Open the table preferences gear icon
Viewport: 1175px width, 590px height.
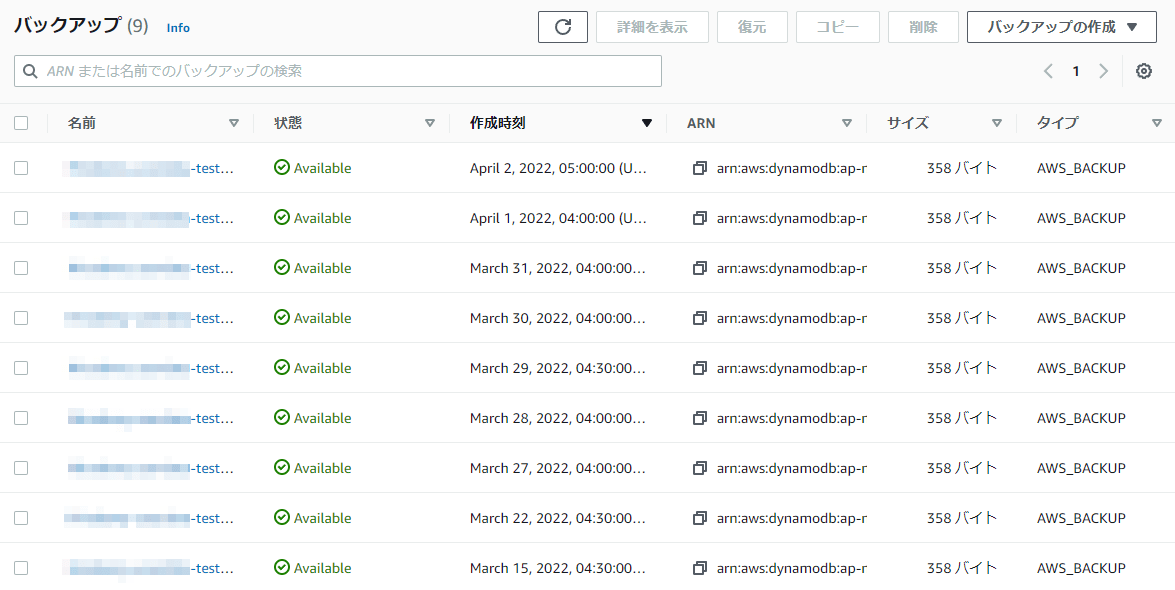pos(1143,71)
